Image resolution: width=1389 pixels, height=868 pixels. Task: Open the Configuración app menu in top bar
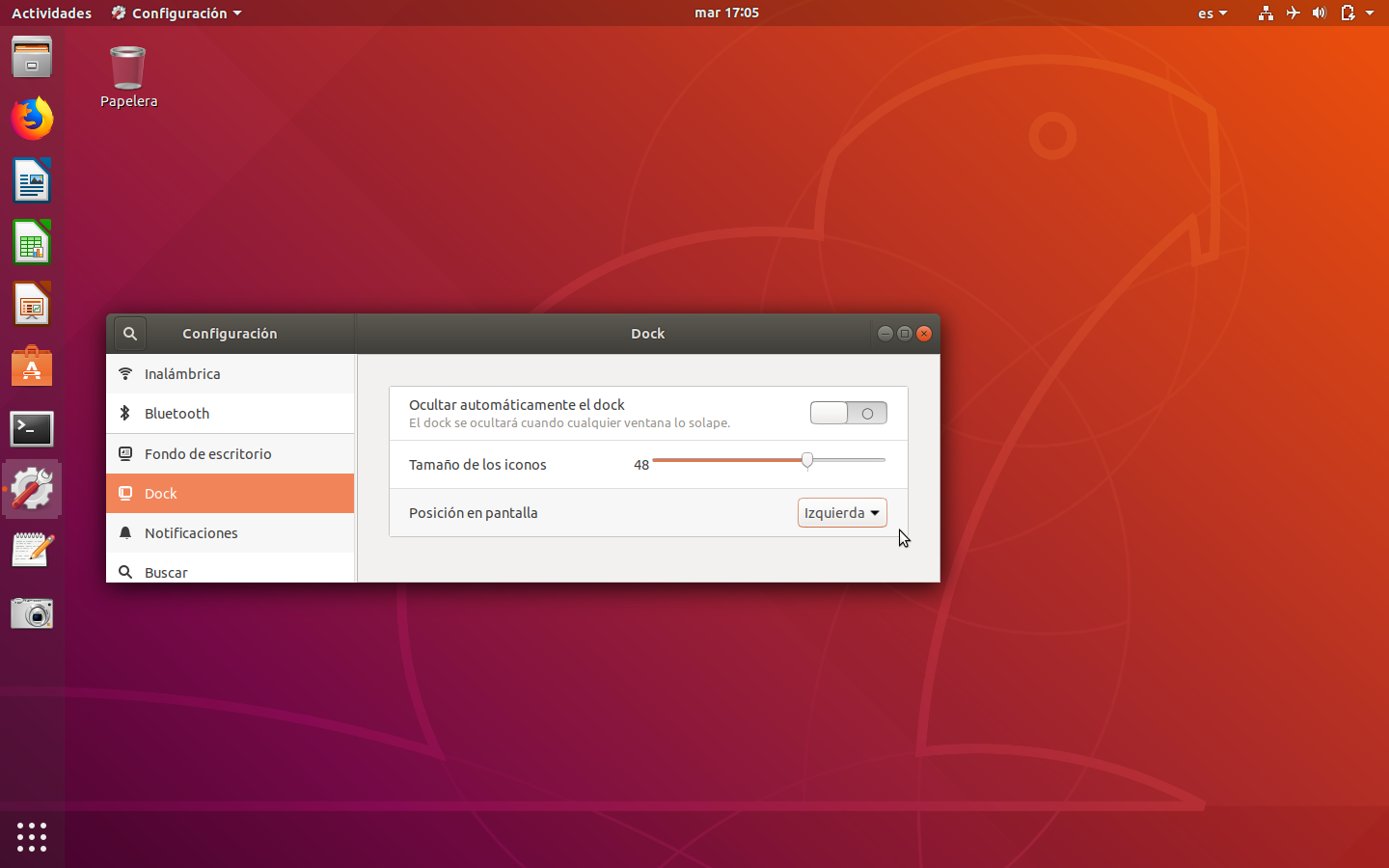click(x=177, y=14)
